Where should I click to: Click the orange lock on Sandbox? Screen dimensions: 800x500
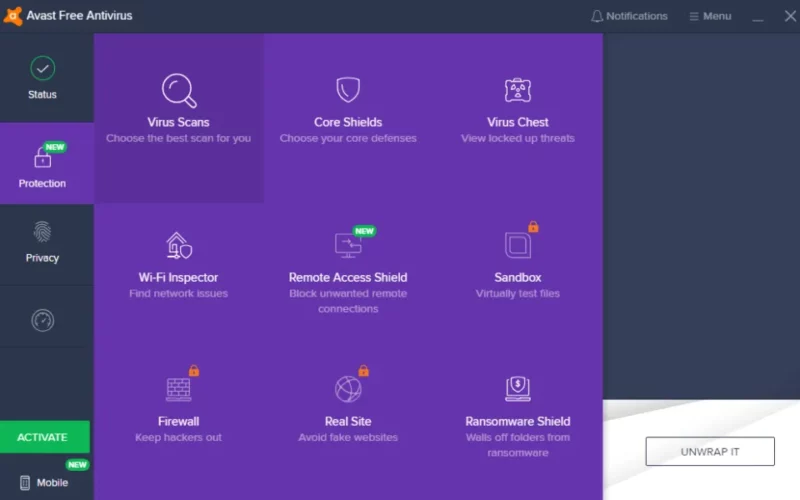[533, 227]
